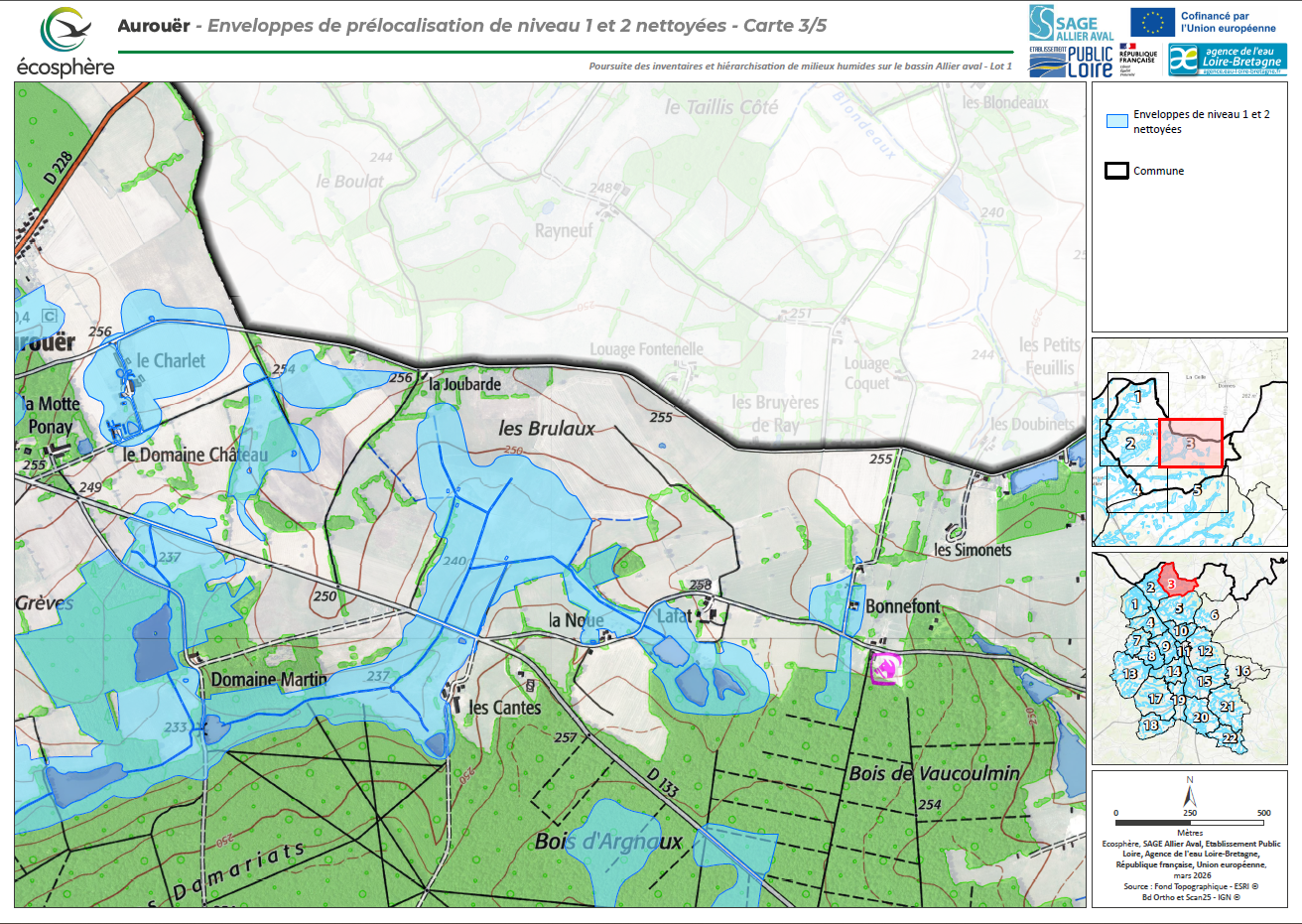Image resolution: width=1302 pixels, height=924 pixels.
Task: Click the European Union flag emblem
Action: [x=1152, y=23]
